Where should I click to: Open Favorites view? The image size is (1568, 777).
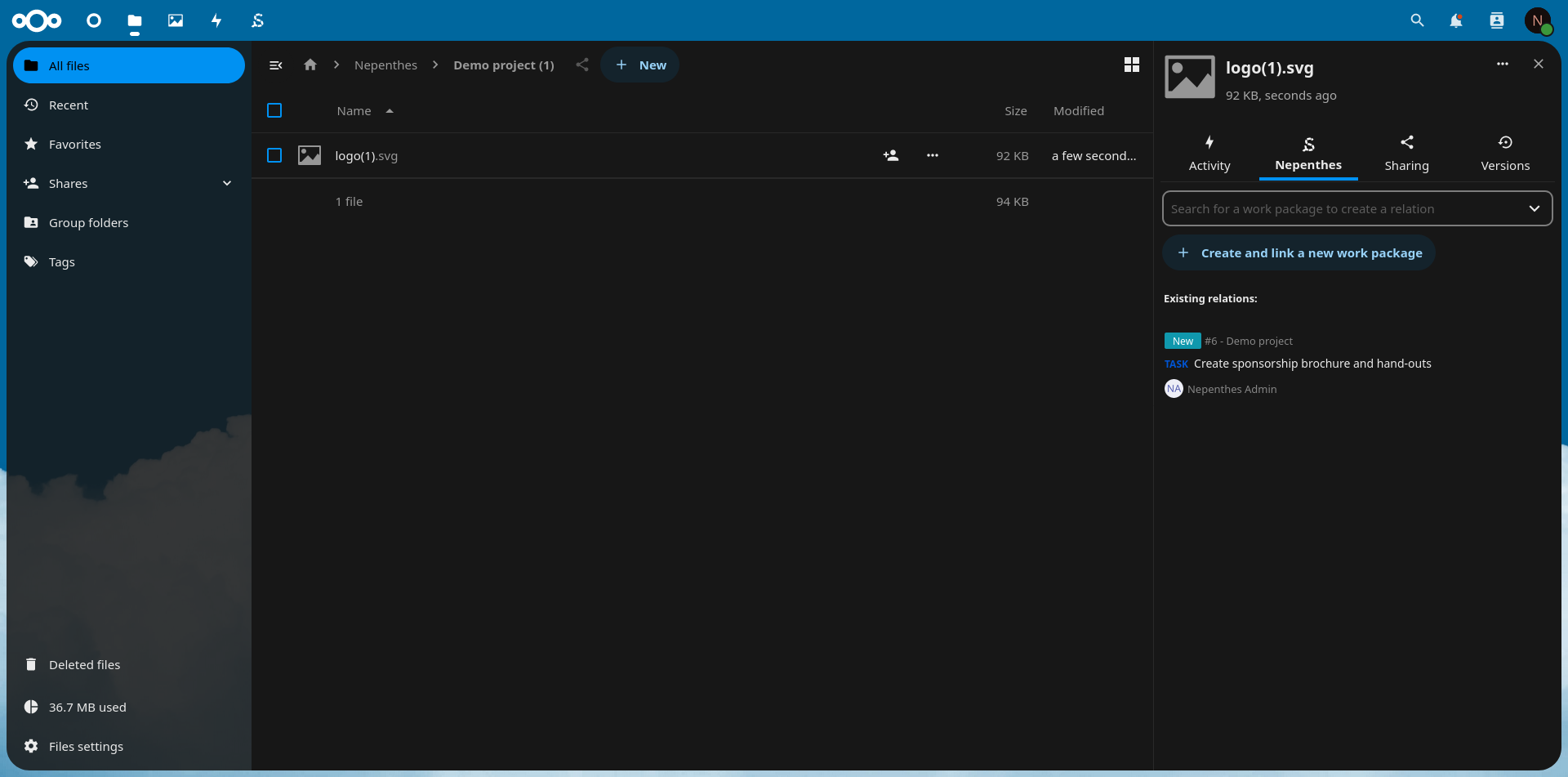[x=129, y=144]
